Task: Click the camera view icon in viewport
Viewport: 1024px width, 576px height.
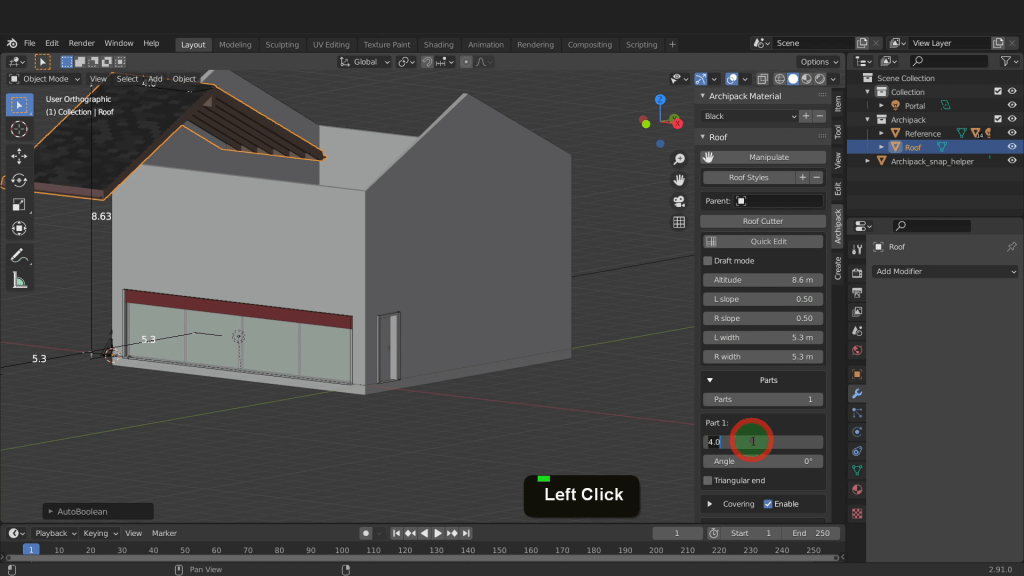Action: click(x=679, y=201)
